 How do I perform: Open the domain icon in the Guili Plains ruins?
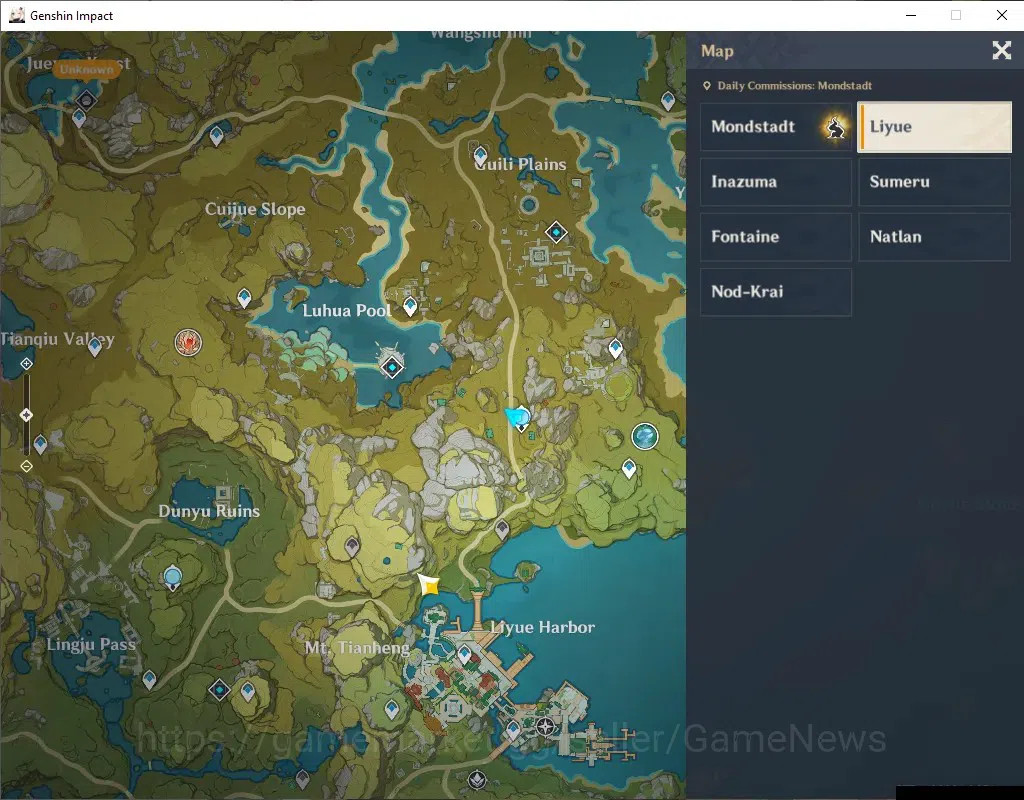[556, 232]
